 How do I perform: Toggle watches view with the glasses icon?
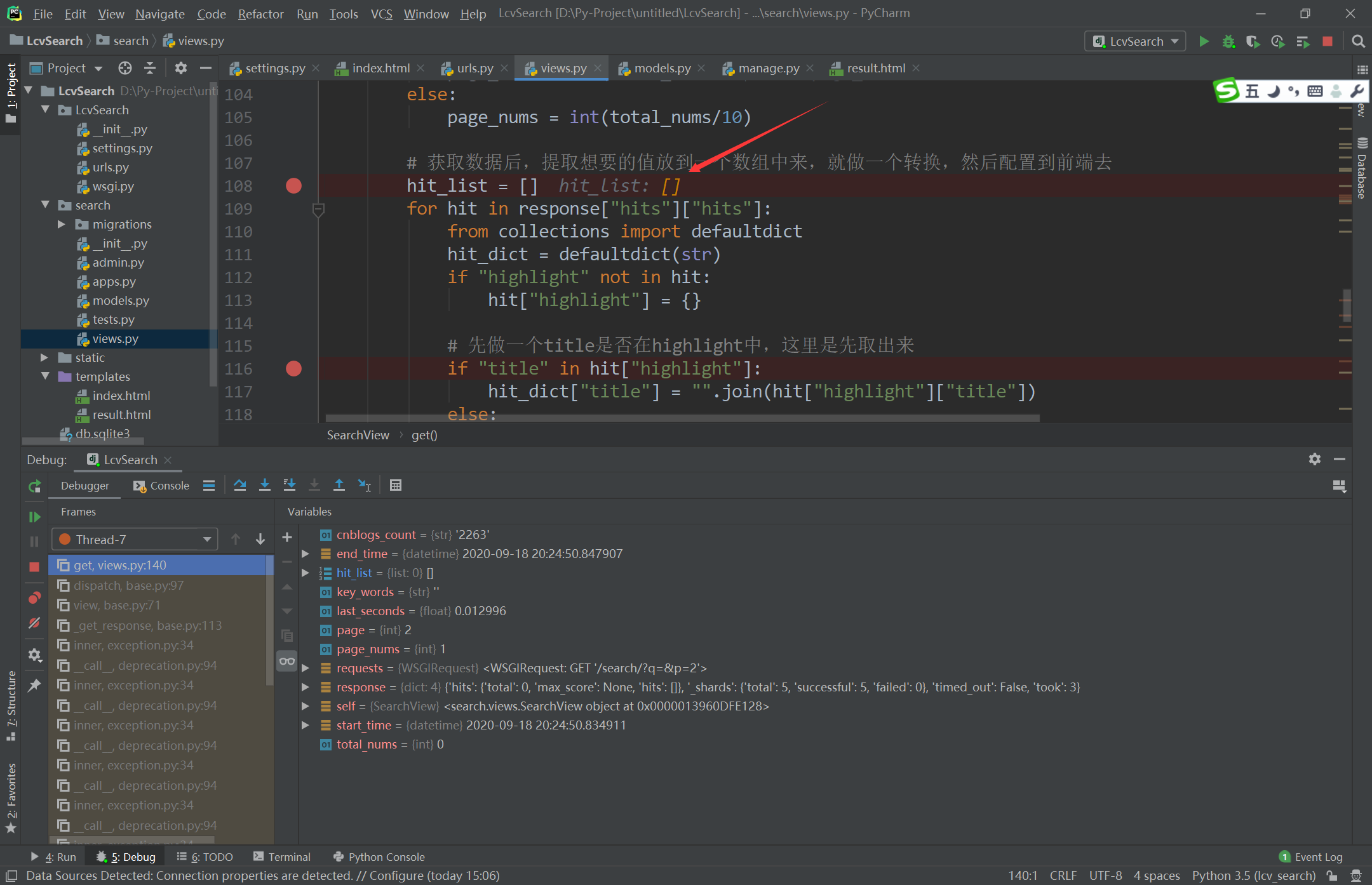pyautogui.click(x=287, y=661)
